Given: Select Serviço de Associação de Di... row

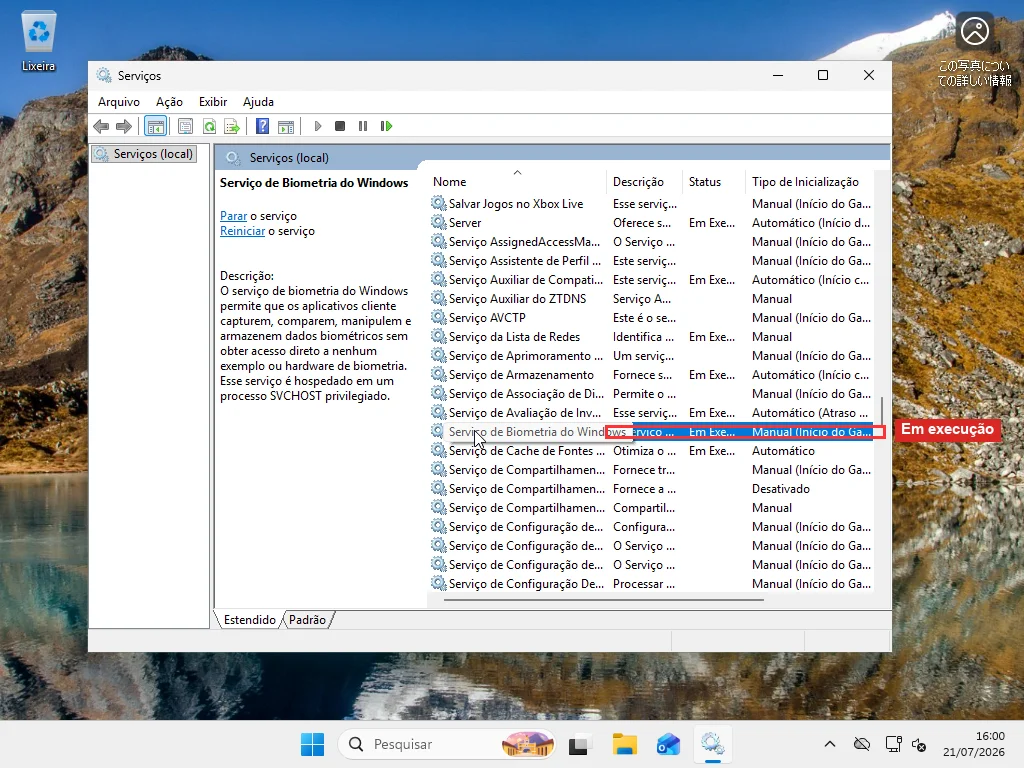Looking at the screenshot, I should pyautogui.click(x=651, y=394).
